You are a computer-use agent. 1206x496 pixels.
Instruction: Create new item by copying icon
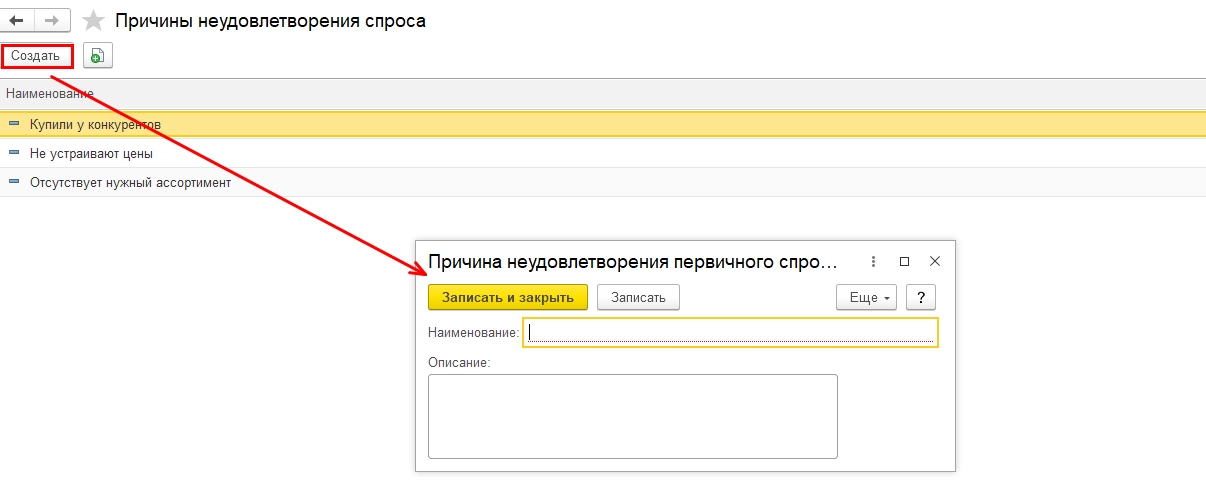(x=97, y=56)
